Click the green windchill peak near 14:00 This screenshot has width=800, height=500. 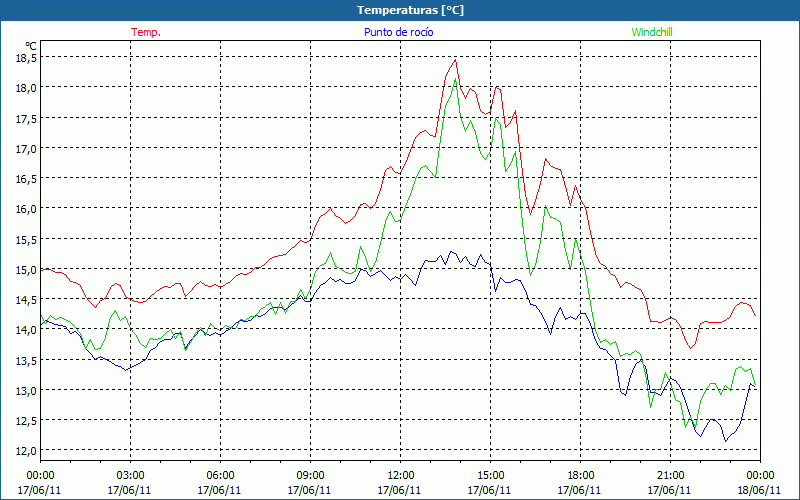455,79
